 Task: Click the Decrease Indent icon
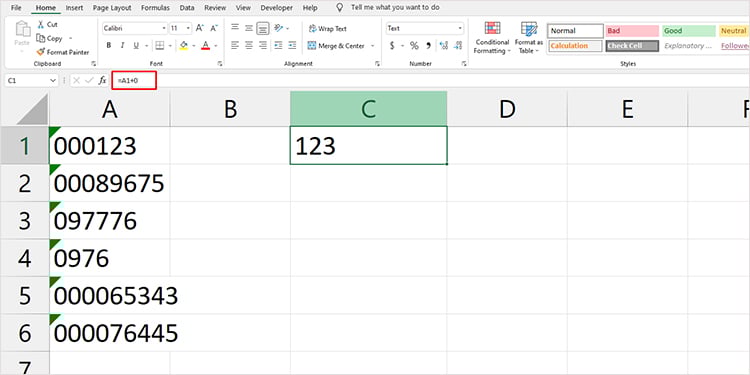278,46
